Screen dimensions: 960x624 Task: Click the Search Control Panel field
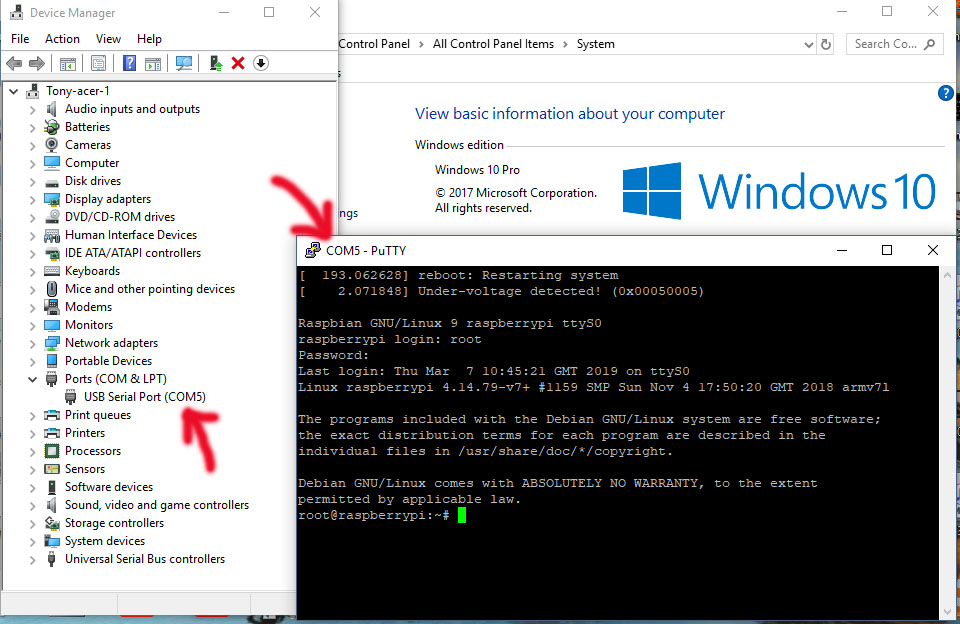tap(894, 44)
